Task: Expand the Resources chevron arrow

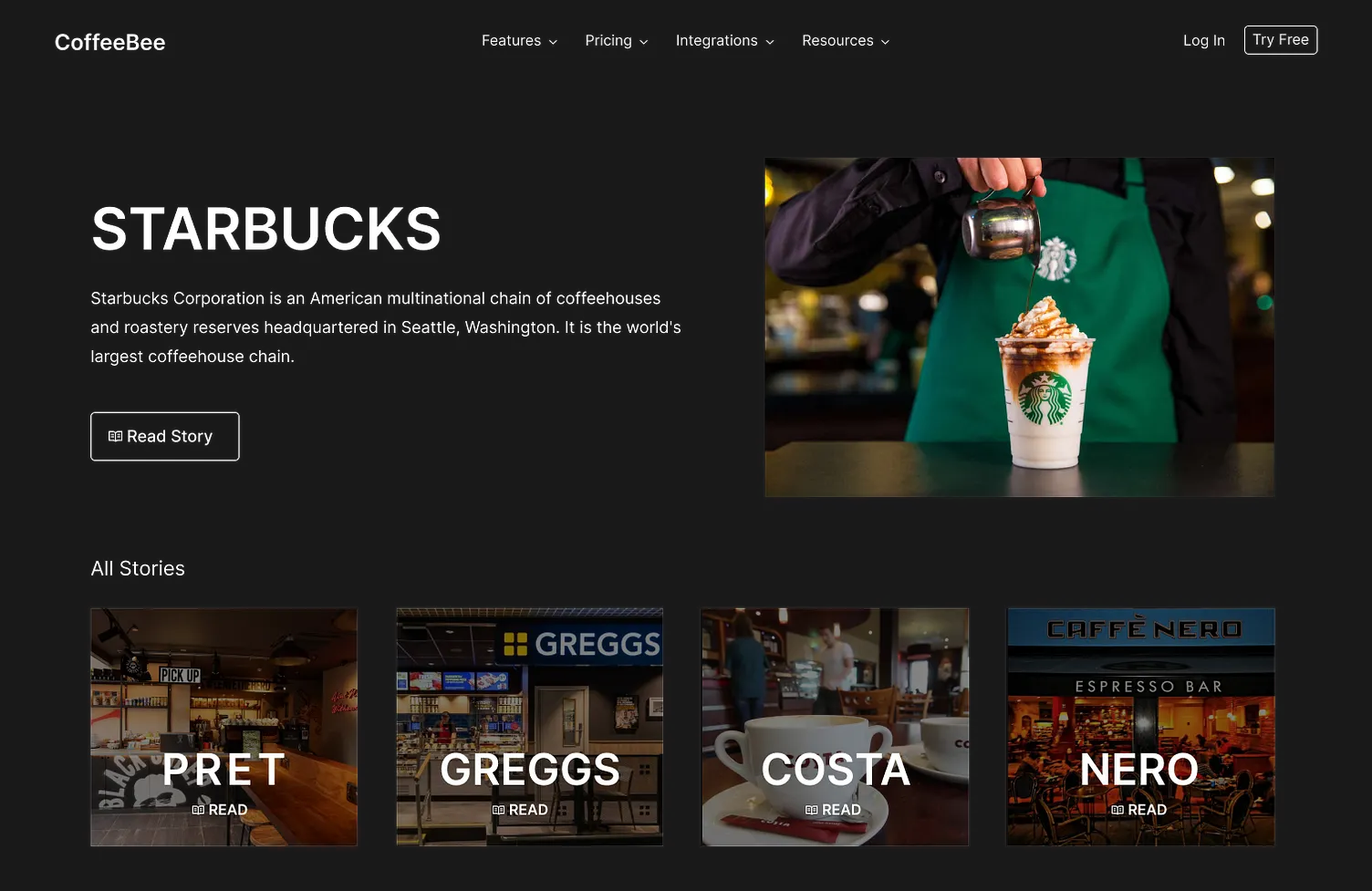Action: (885, 42)
